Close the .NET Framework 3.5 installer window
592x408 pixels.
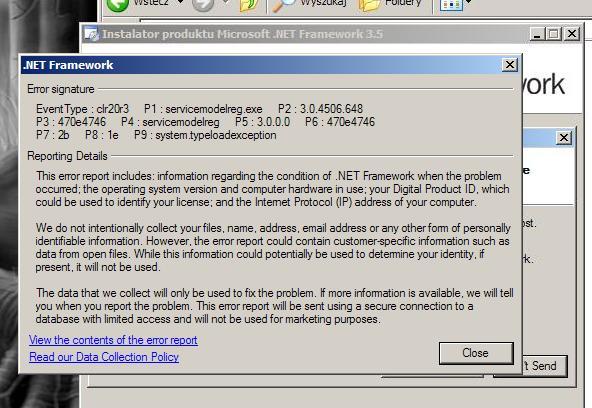(x=572, y=34)
